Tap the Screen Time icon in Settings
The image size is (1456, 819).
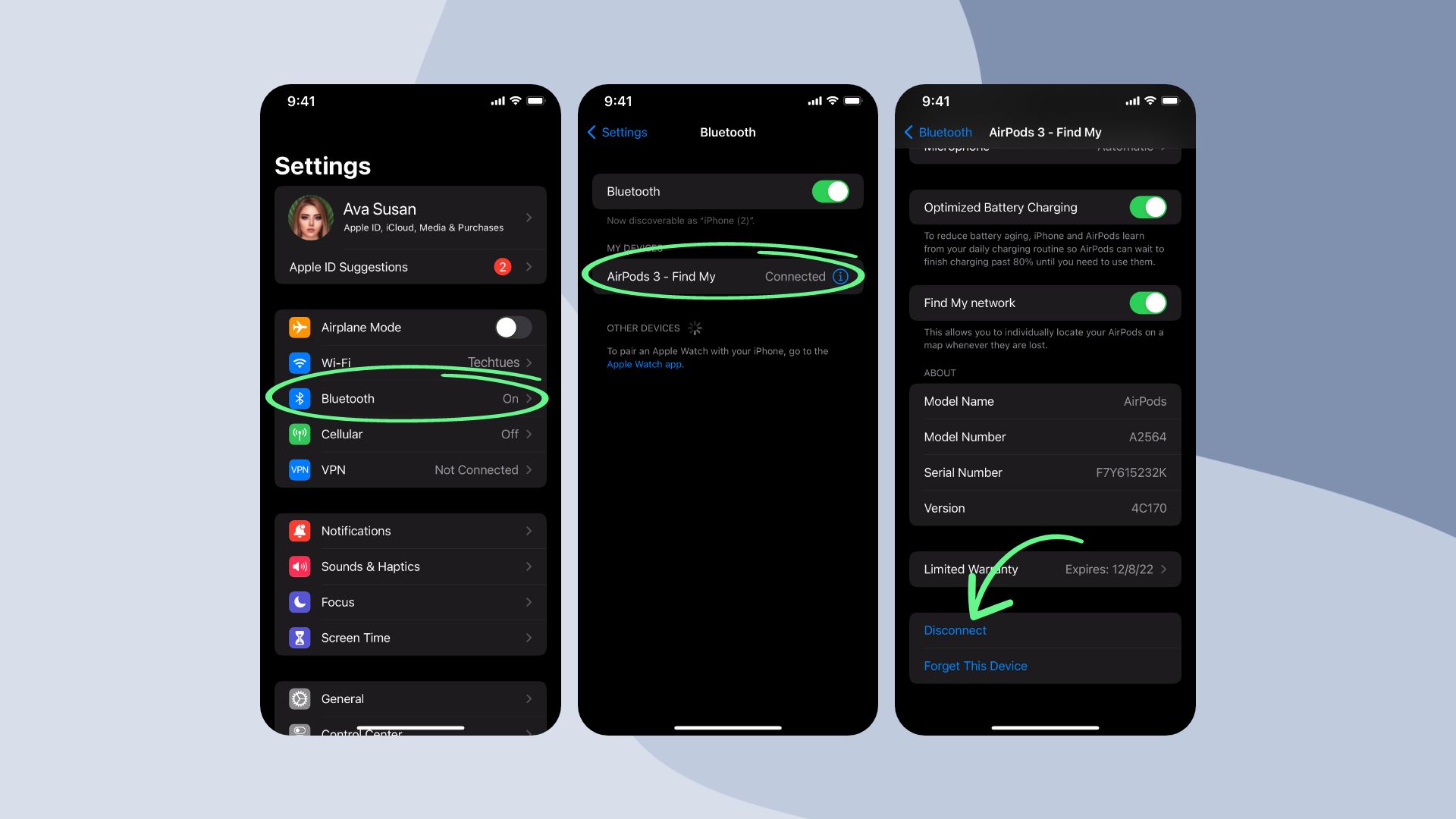(301, 637)
